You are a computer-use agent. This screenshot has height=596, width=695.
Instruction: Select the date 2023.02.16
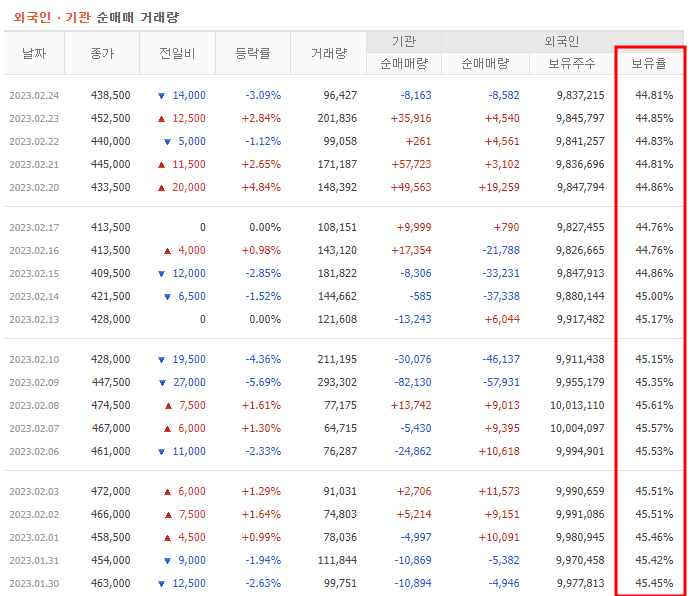34,251
